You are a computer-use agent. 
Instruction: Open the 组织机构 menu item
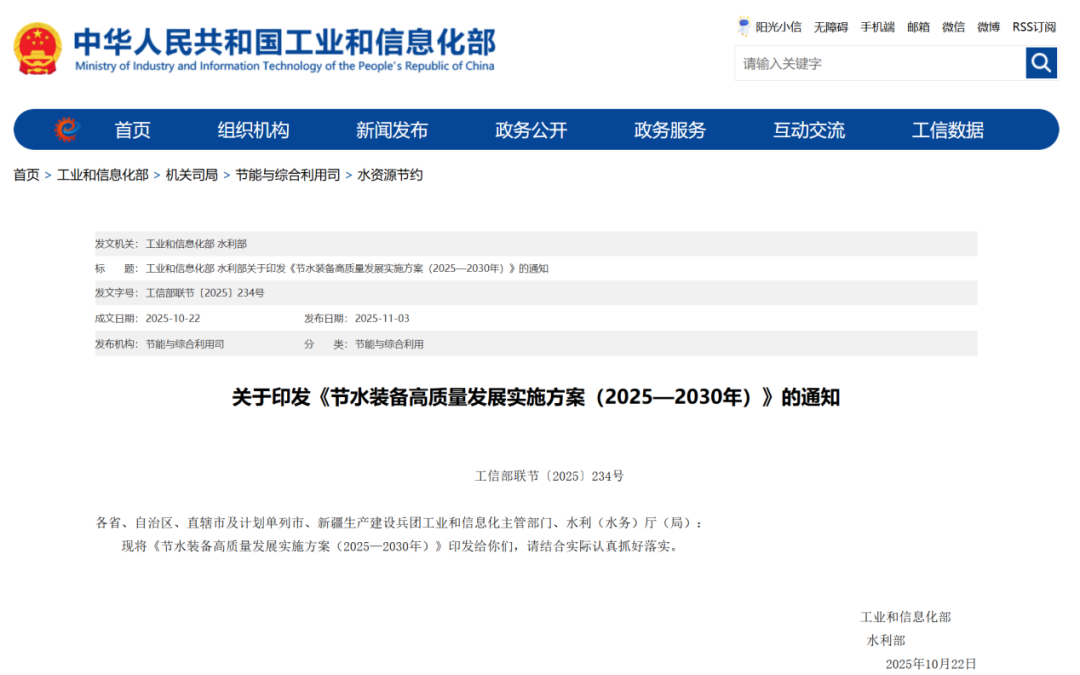[253, 130]
